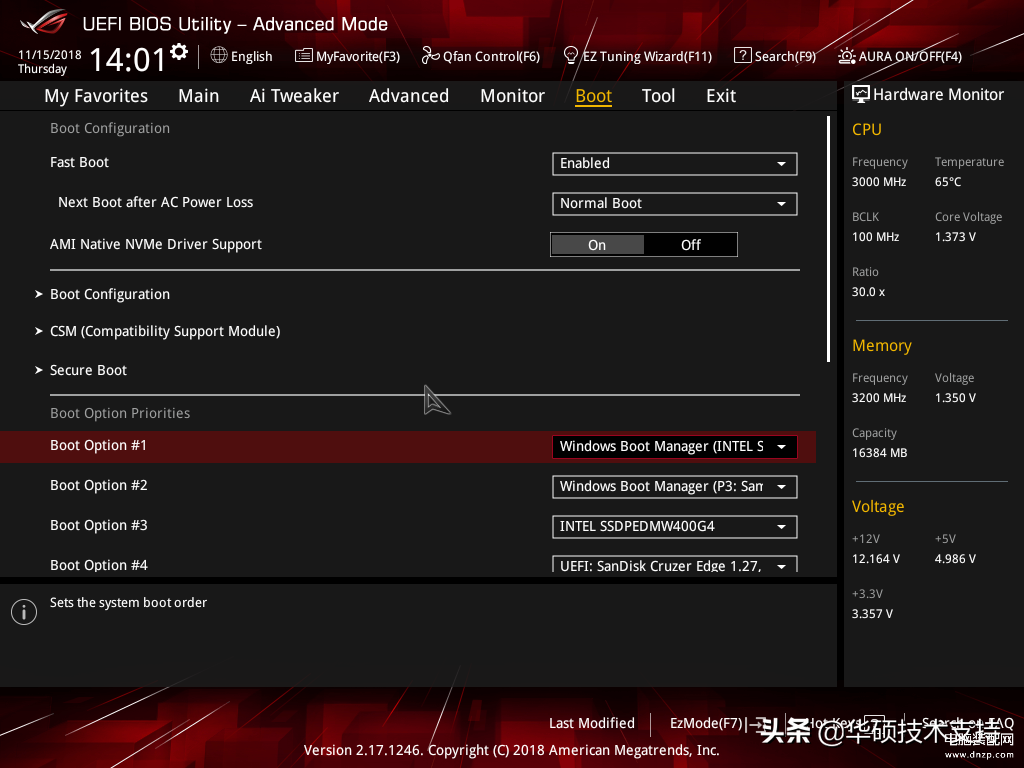Click the globe language icon
This screenshot has height=768, width=1024.
coord(219,56)
